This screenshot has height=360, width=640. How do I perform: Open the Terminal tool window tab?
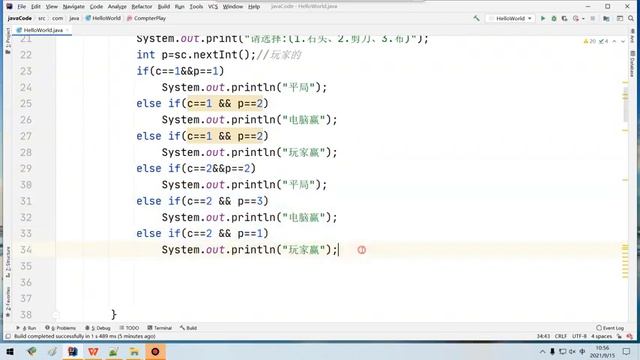point(160,328)
